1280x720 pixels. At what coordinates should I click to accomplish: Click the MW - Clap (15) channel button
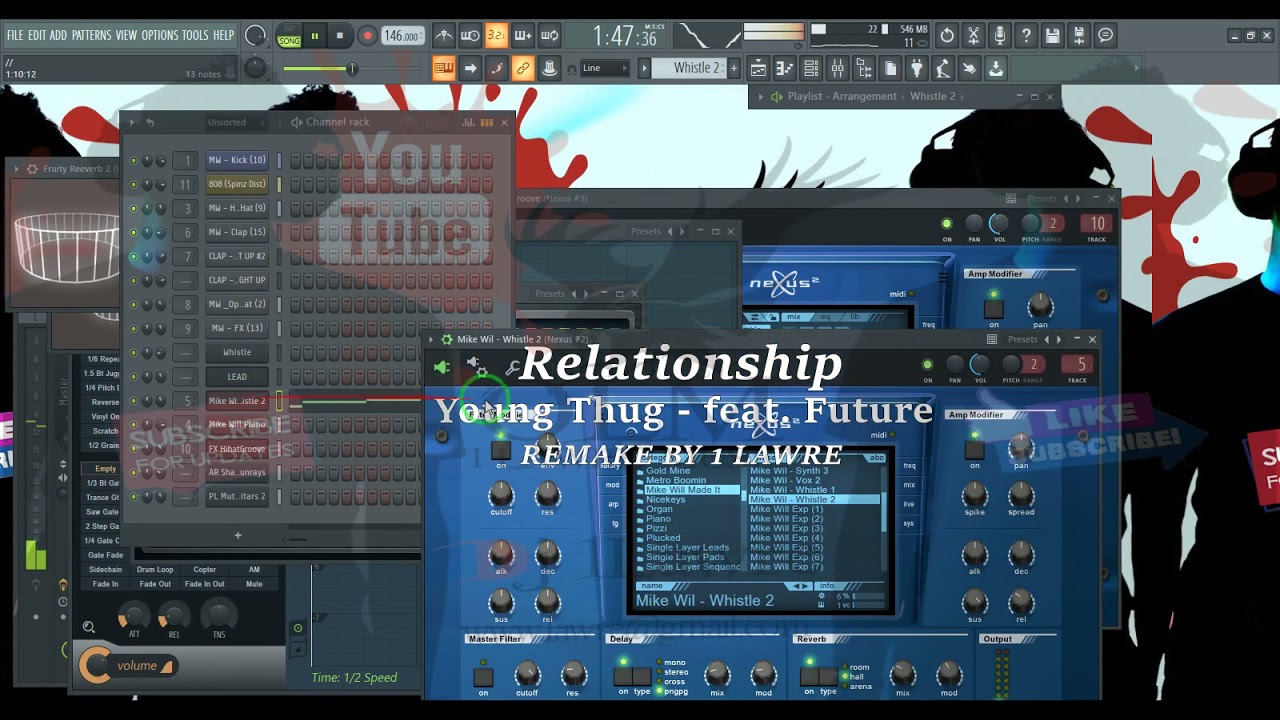tap(237, 232)
